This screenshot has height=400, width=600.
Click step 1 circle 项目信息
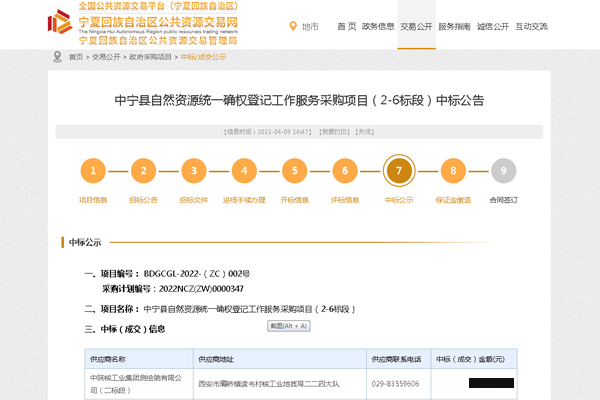coord(93,171)
